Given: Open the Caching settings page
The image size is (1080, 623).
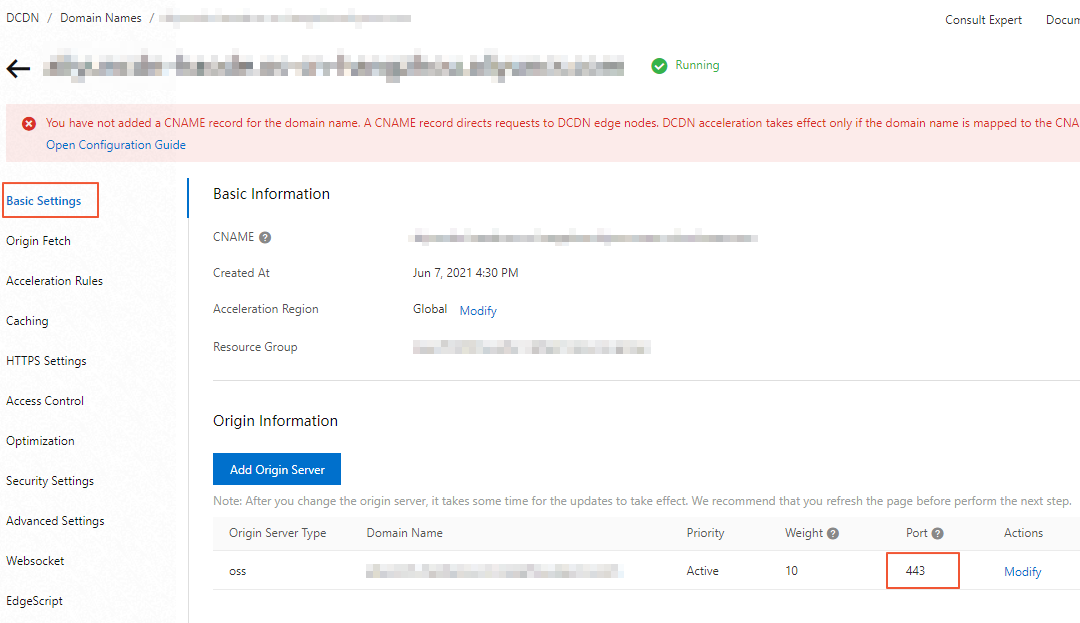Looking at the screenshot, I should (x=27, y=320).
